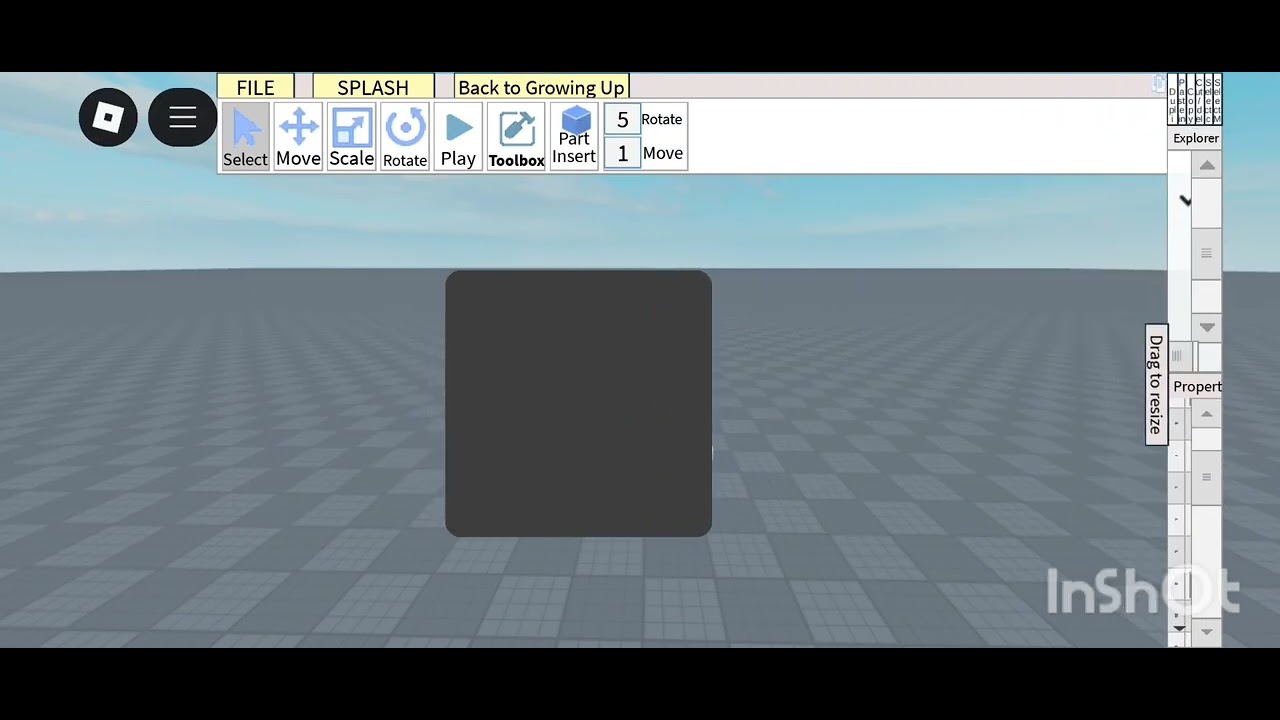Click the Cut/del button

(x=1199, y=100)
